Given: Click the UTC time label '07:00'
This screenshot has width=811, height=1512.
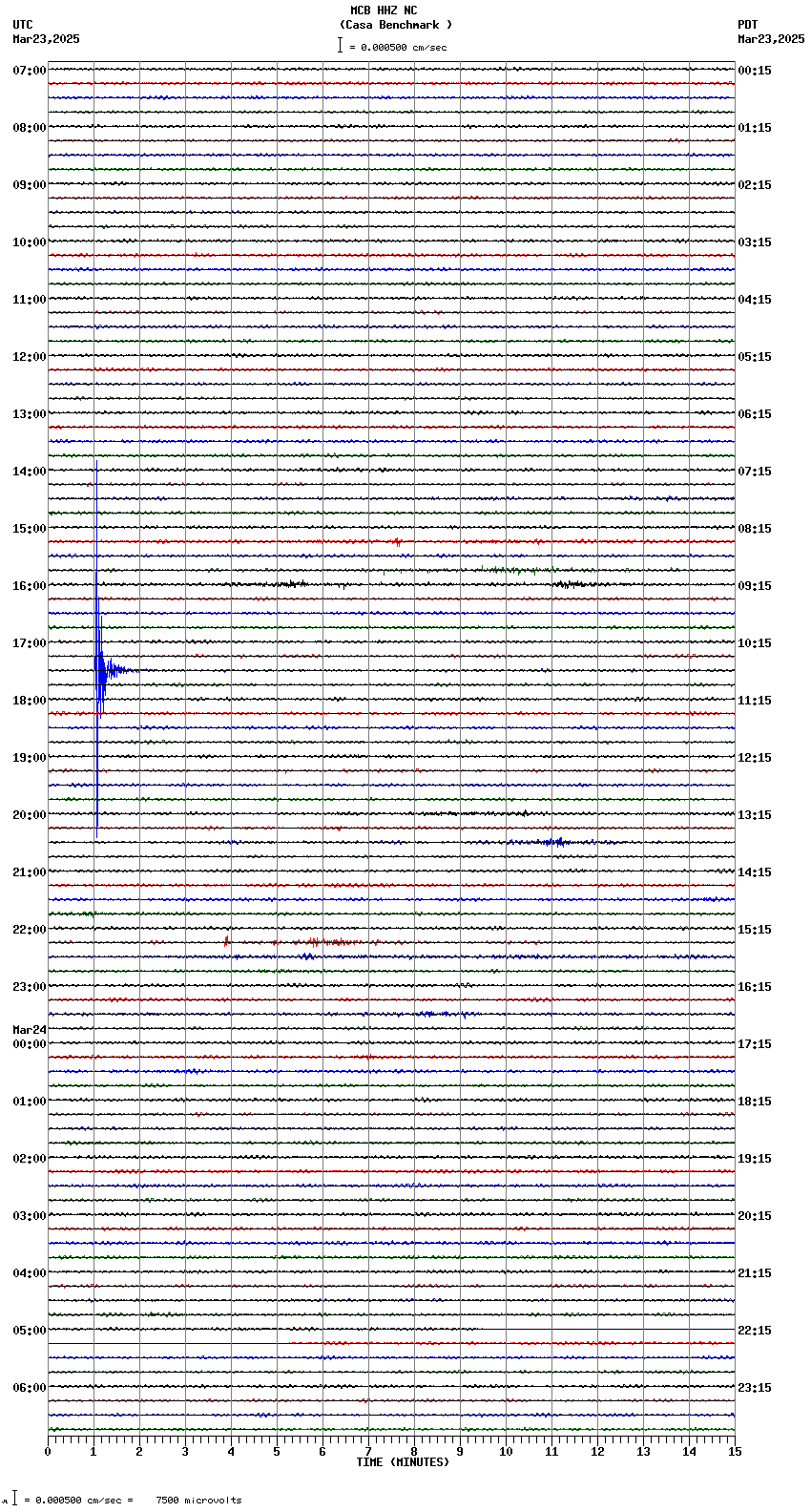Looking at the screenshot, I should [30, 71].
